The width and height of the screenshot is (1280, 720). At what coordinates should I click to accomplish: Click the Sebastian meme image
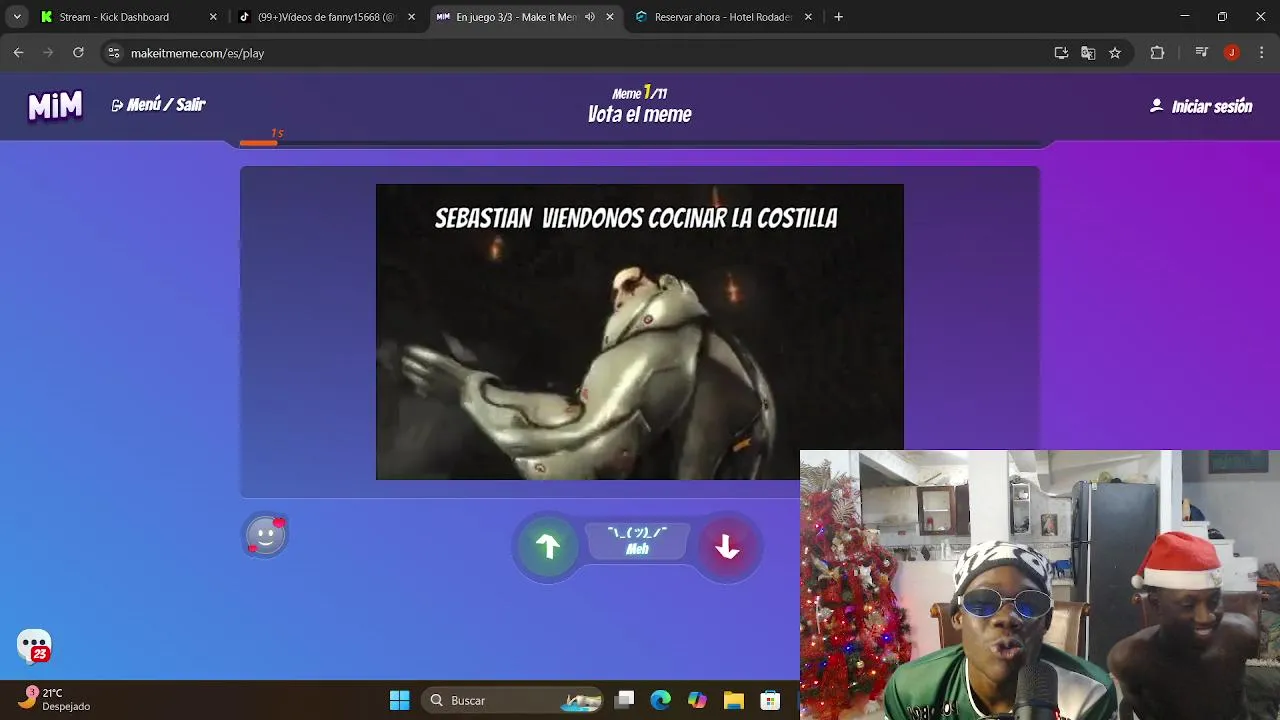pyautogui.click(x=640, y=332)
